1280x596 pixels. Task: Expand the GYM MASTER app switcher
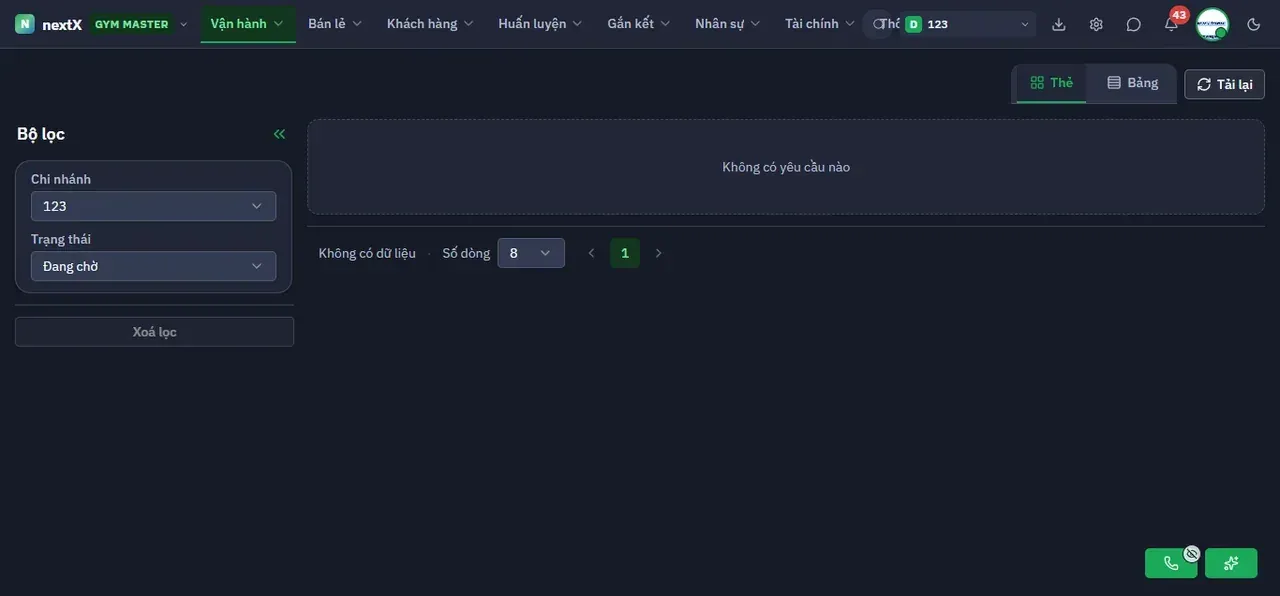click(x=140, y=24)
